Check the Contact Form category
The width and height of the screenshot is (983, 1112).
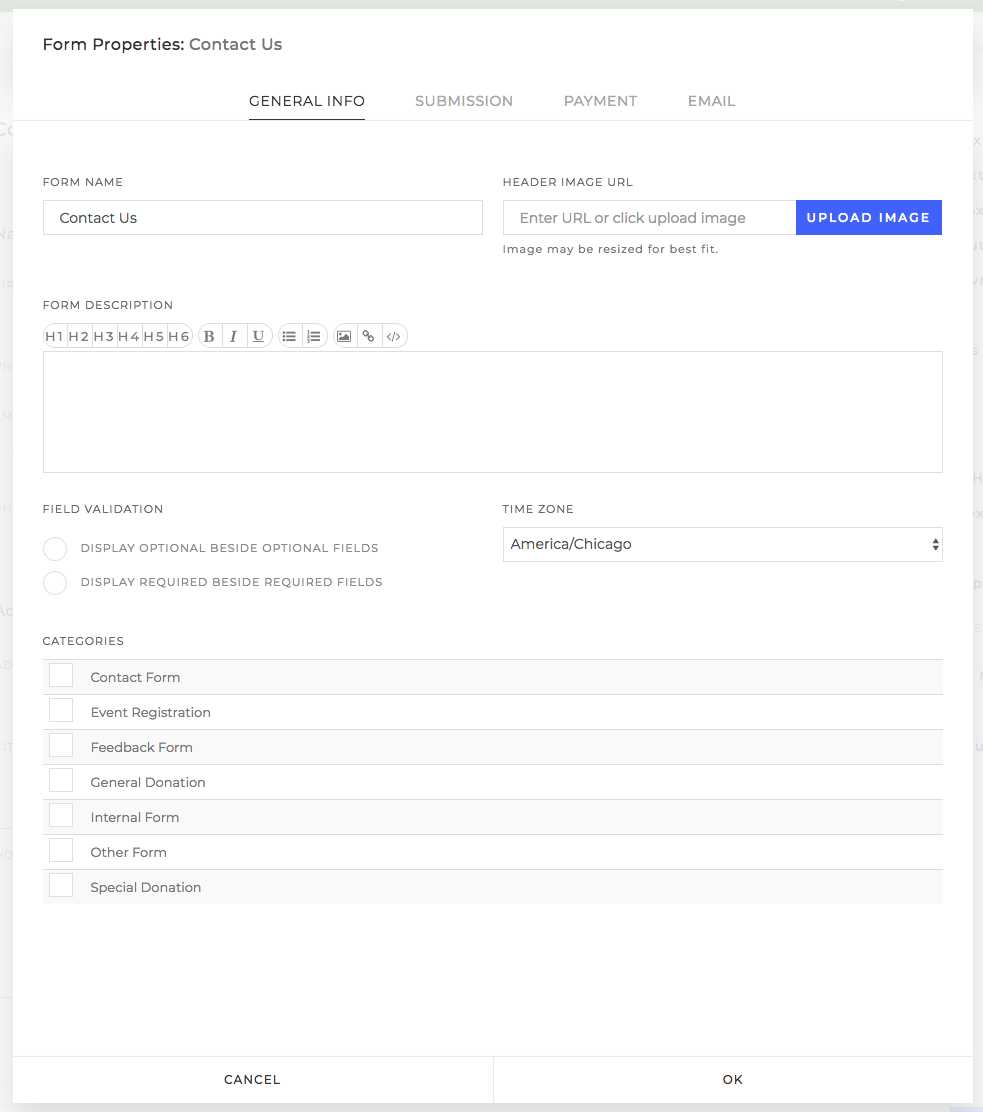(60, 675)
